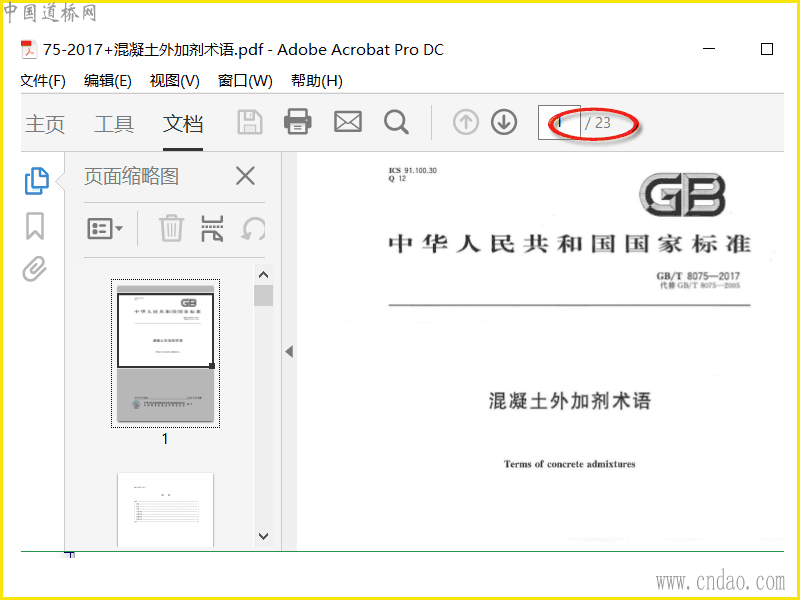
Task: Open the thumbnail options dropdown menu
Action: pyautogui.click(x=105, y=229)
